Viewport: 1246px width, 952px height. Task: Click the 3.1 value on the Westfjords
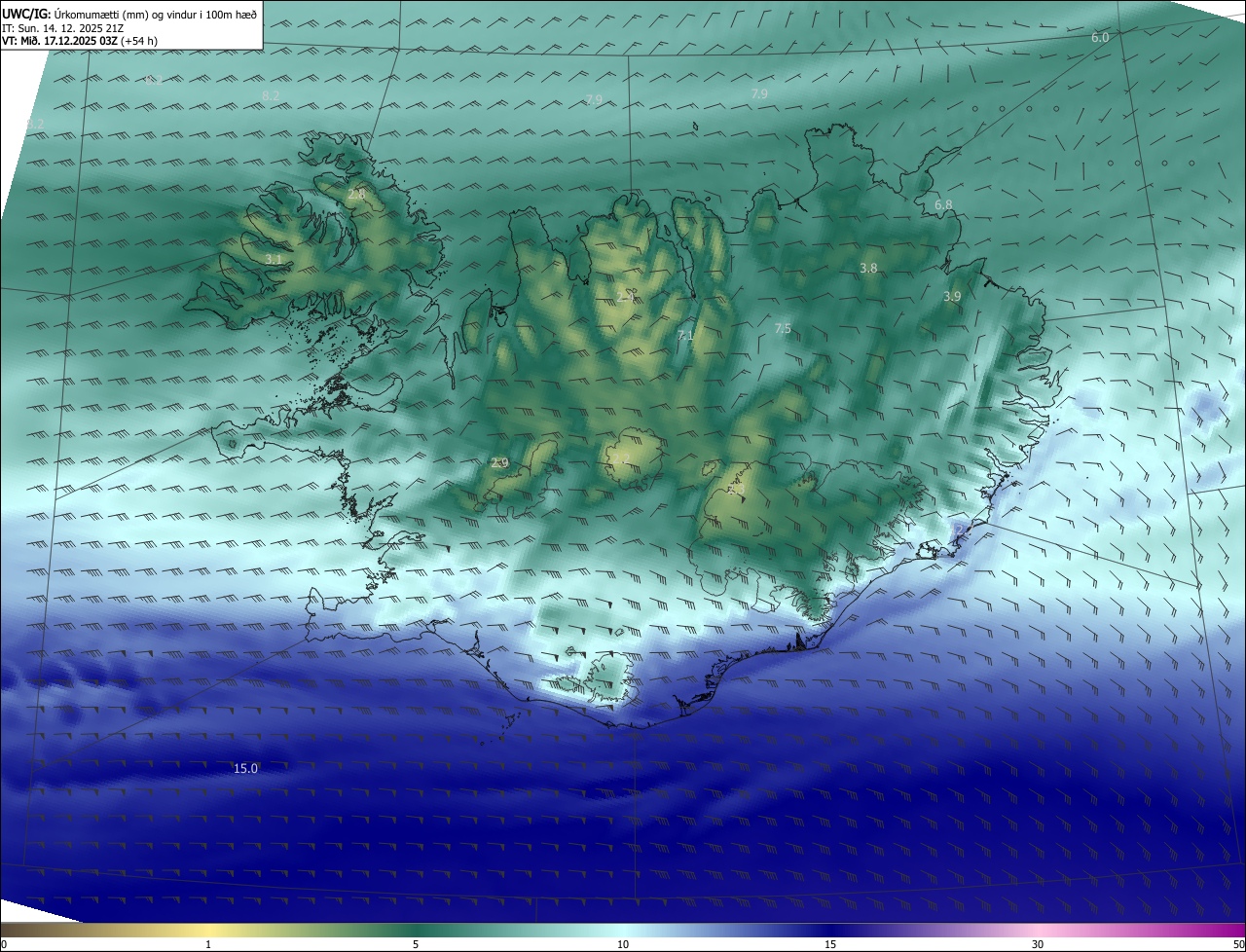click(274, 259)
